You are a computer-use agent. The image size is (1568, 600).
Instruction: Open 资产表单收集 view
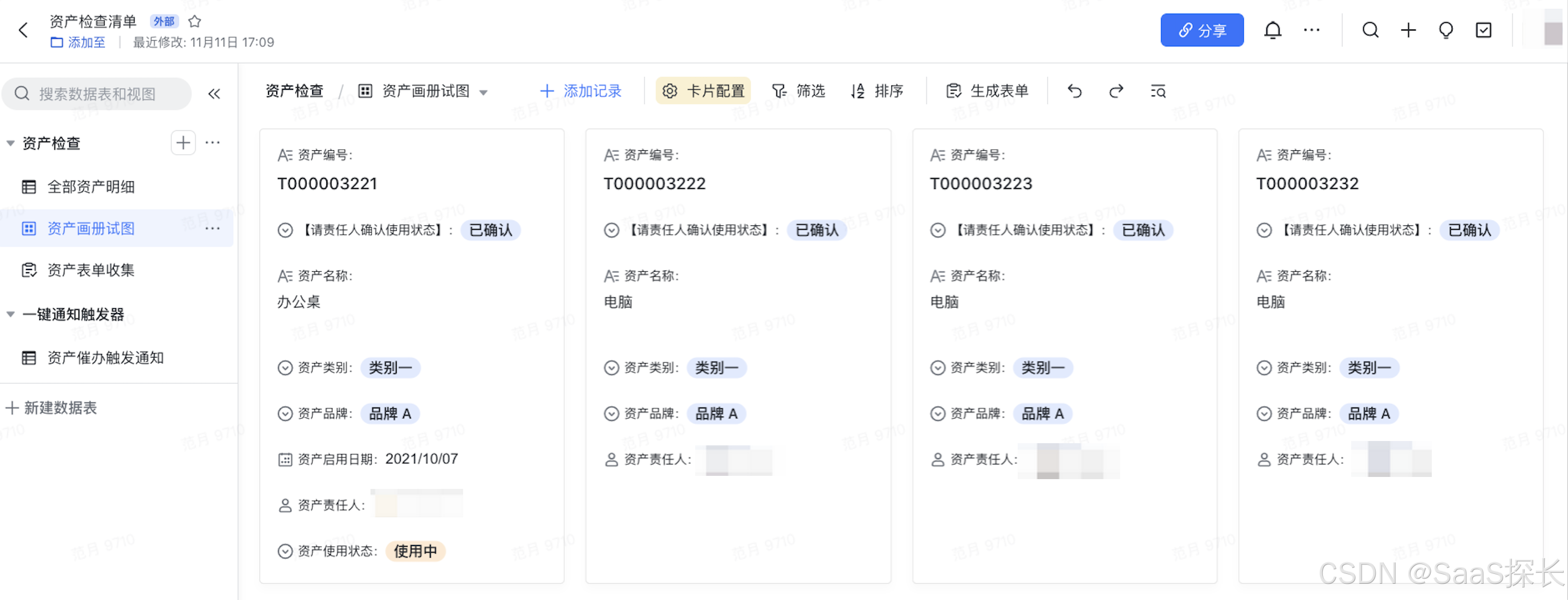click(x=90, y=270)
